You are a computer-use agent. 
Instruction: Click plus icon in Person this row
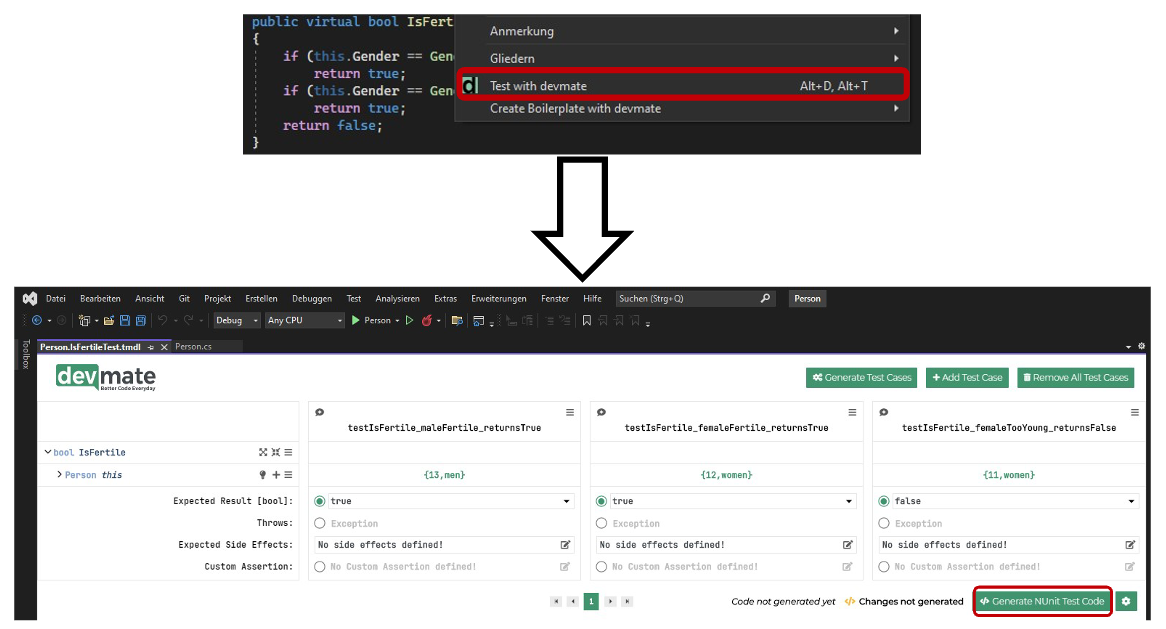click(x=276, y=474)
